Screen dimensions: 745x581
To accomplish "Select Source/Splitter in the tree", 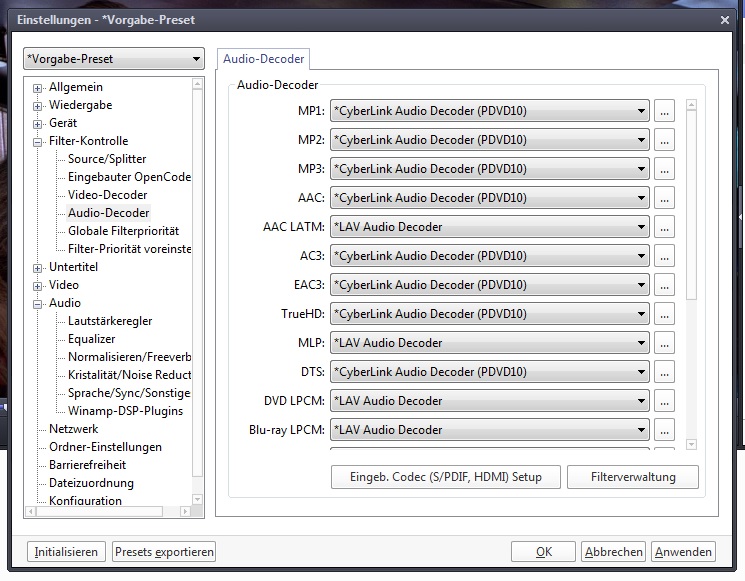I will (107, 159).
